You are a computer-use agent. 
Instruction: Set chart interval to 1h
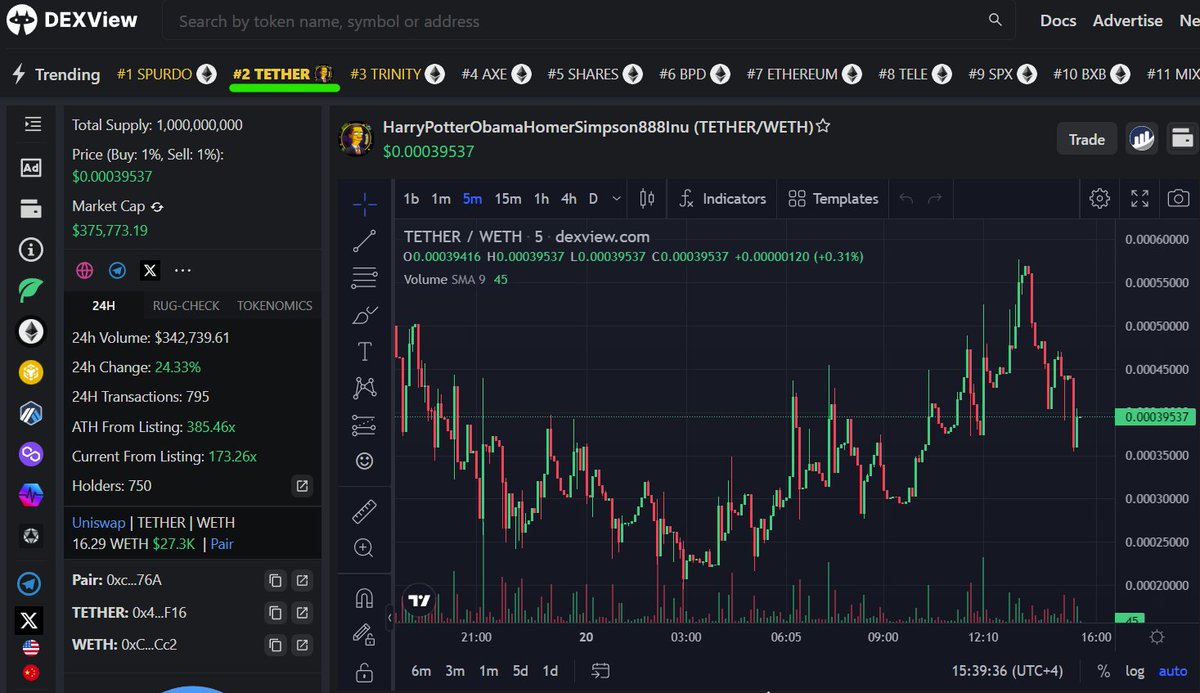541,198
